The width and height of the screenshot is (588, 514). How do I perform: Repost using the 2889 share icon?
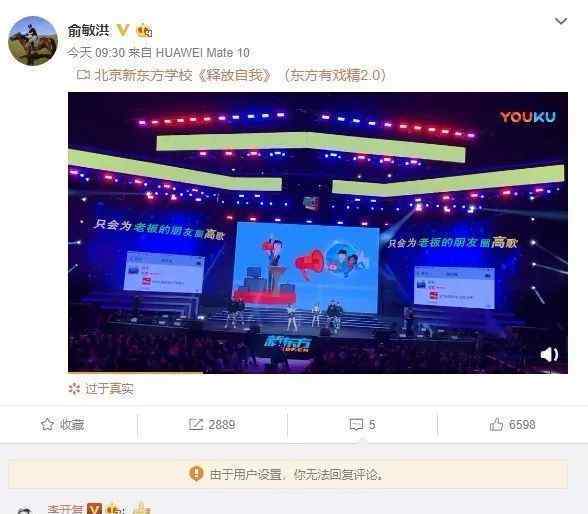pos(196,424)
